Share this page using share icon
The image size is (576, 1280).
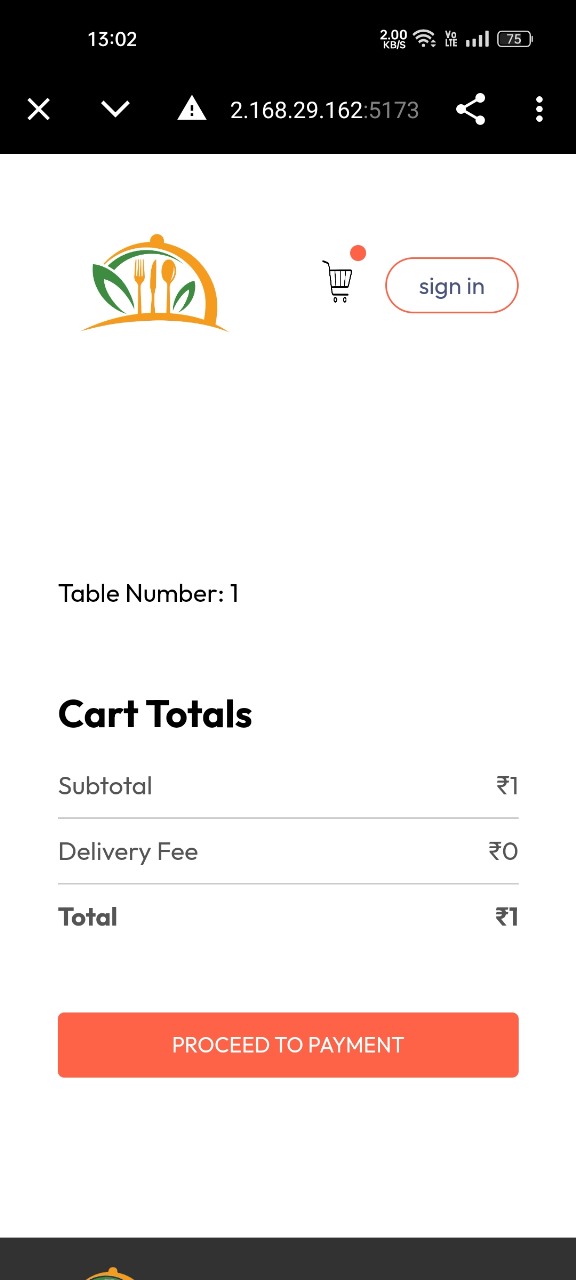(471, 109)
